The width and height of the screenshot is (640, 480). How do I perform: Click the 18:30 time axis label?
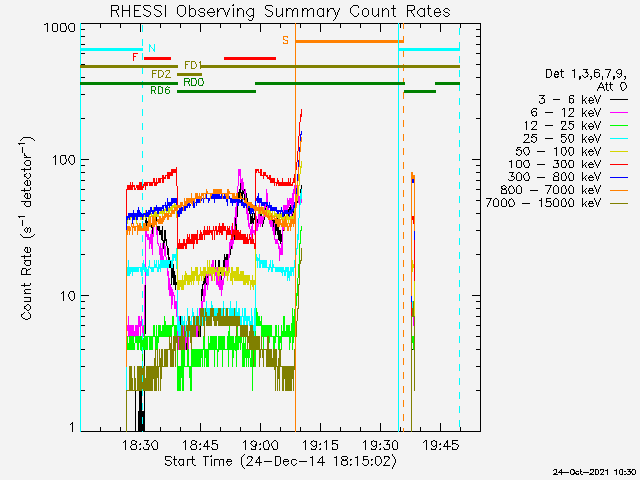tap(140, 445)
